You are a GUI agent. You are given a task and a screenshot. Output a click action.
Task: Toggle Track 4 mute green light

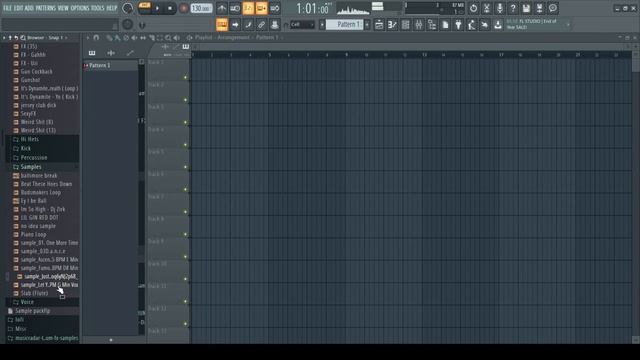pos(185,144)
